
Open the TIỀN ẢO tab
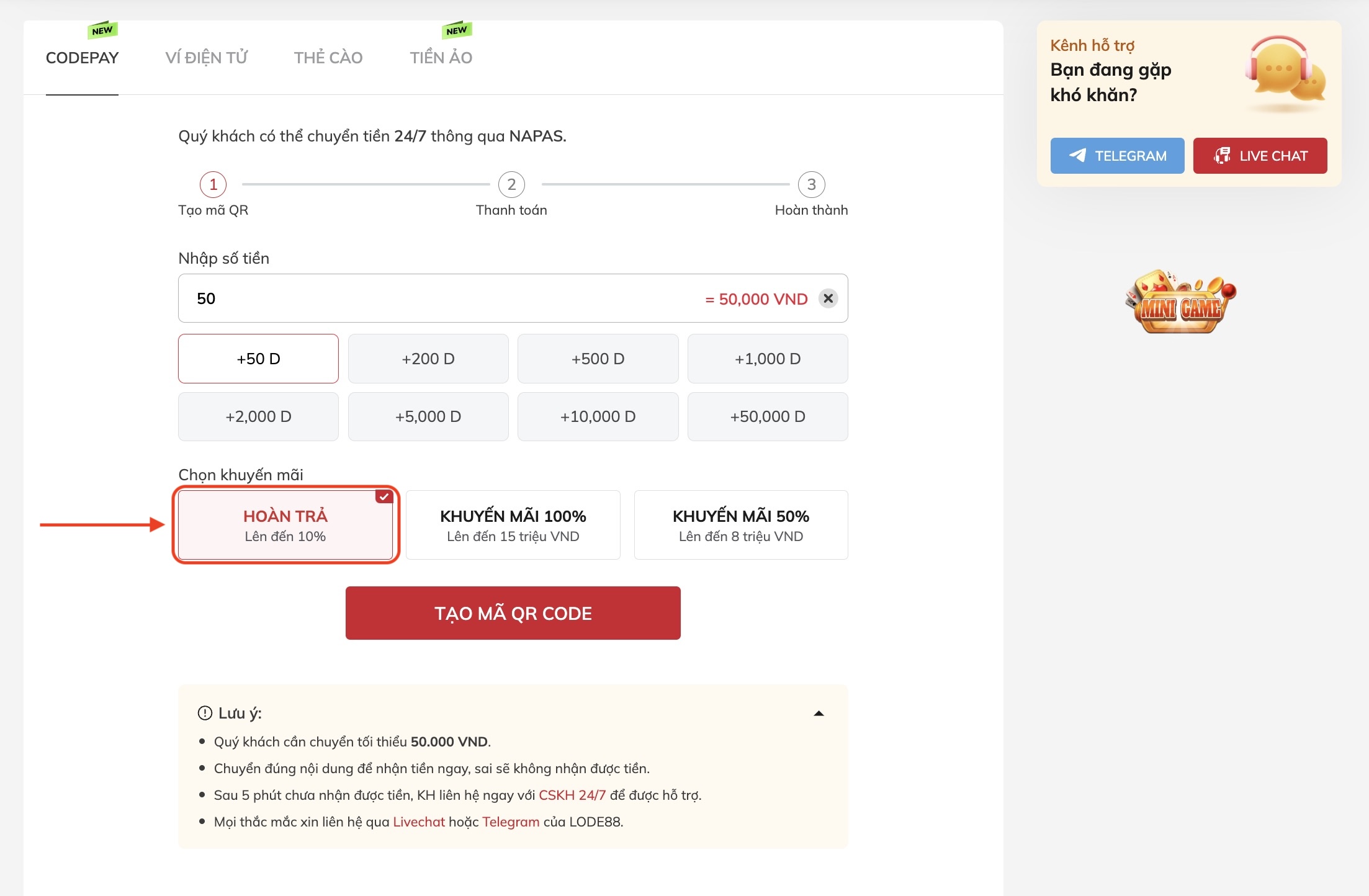[441, 58]
